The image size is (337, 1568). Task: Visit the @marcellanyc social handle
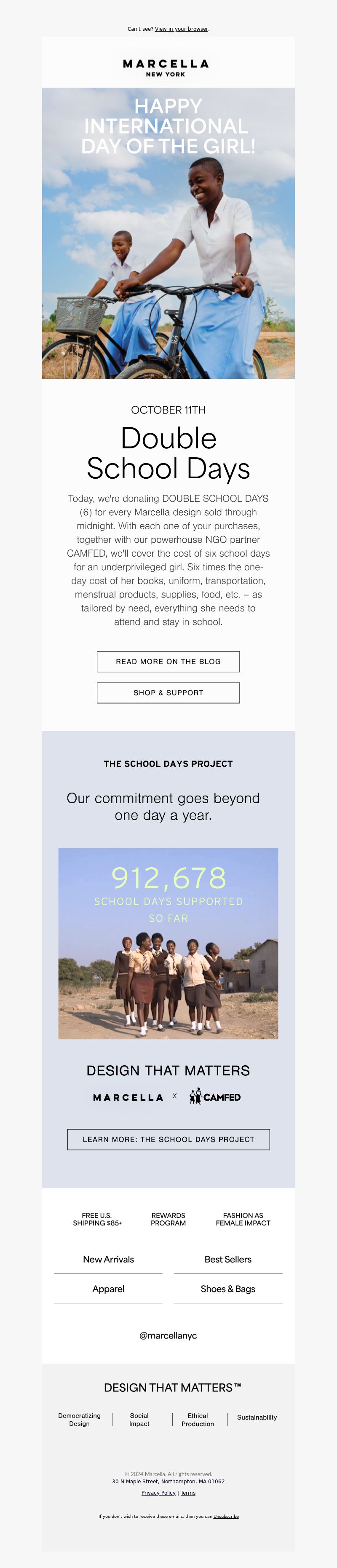[168, 1335]
